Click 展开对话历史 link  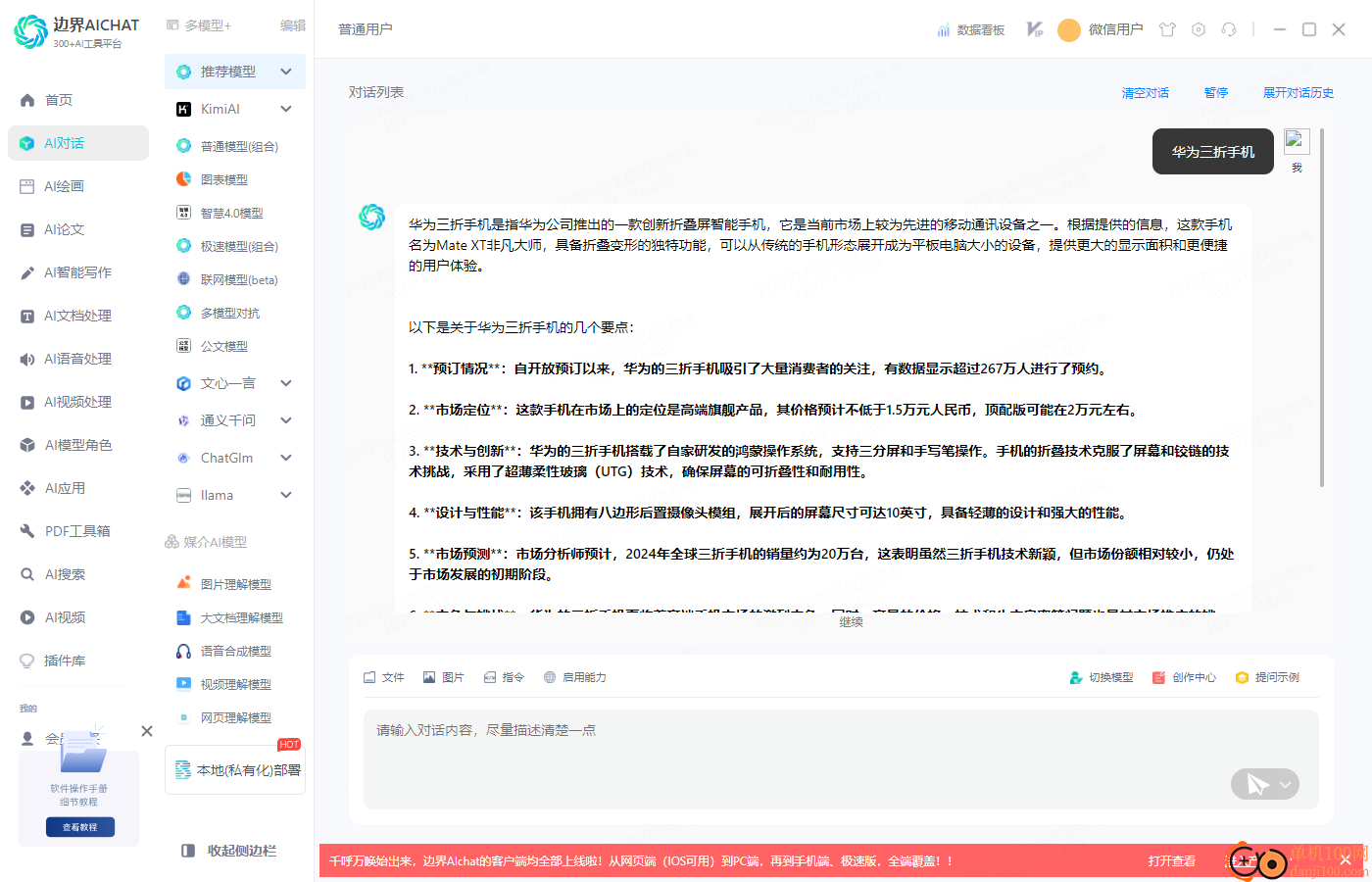point(1298,93)
